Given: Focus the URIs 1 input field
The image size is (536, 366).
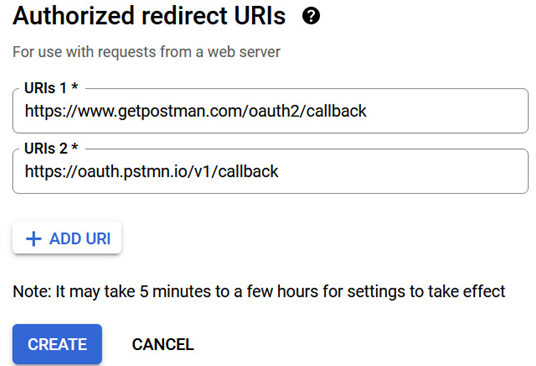Looking at the screenshot, I should [x=270, y=111].
